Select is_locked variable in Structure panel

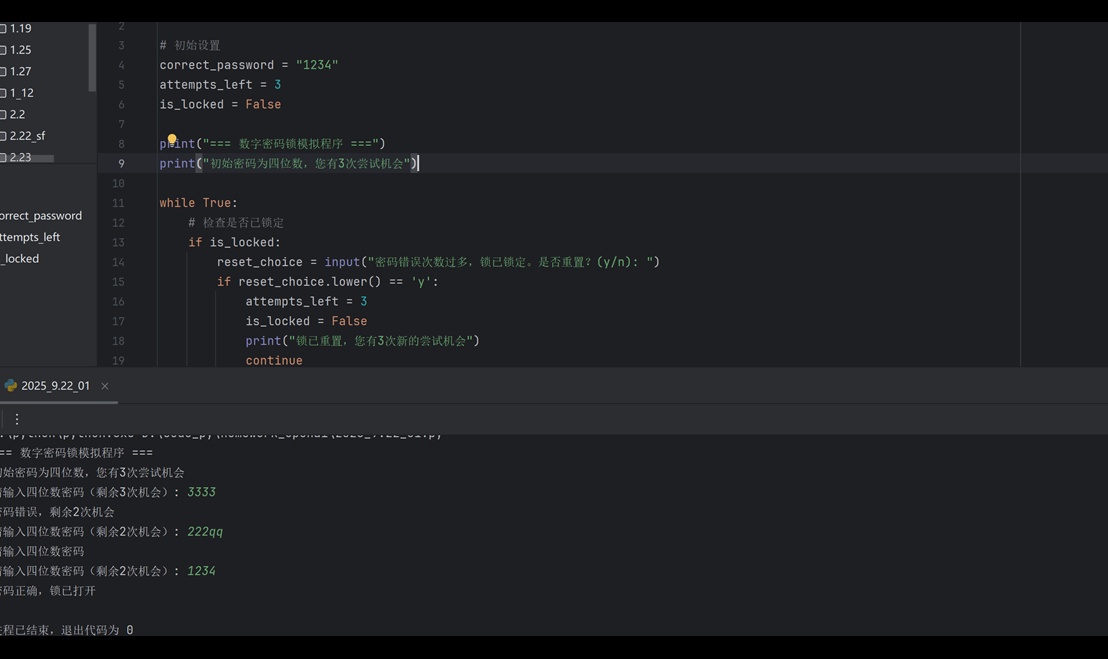click(20, 259)
